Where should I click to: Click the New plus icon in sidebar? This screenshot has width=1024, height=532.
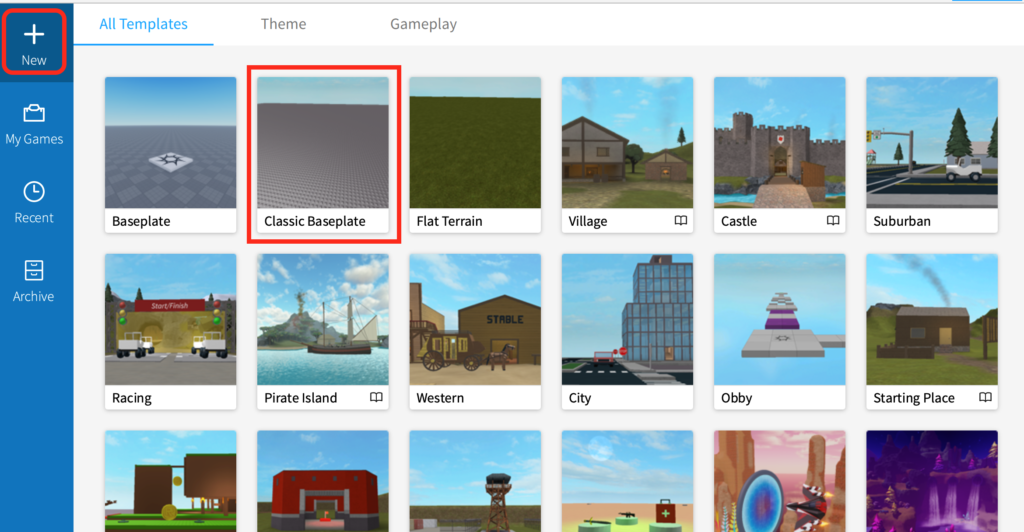point(34,34)
